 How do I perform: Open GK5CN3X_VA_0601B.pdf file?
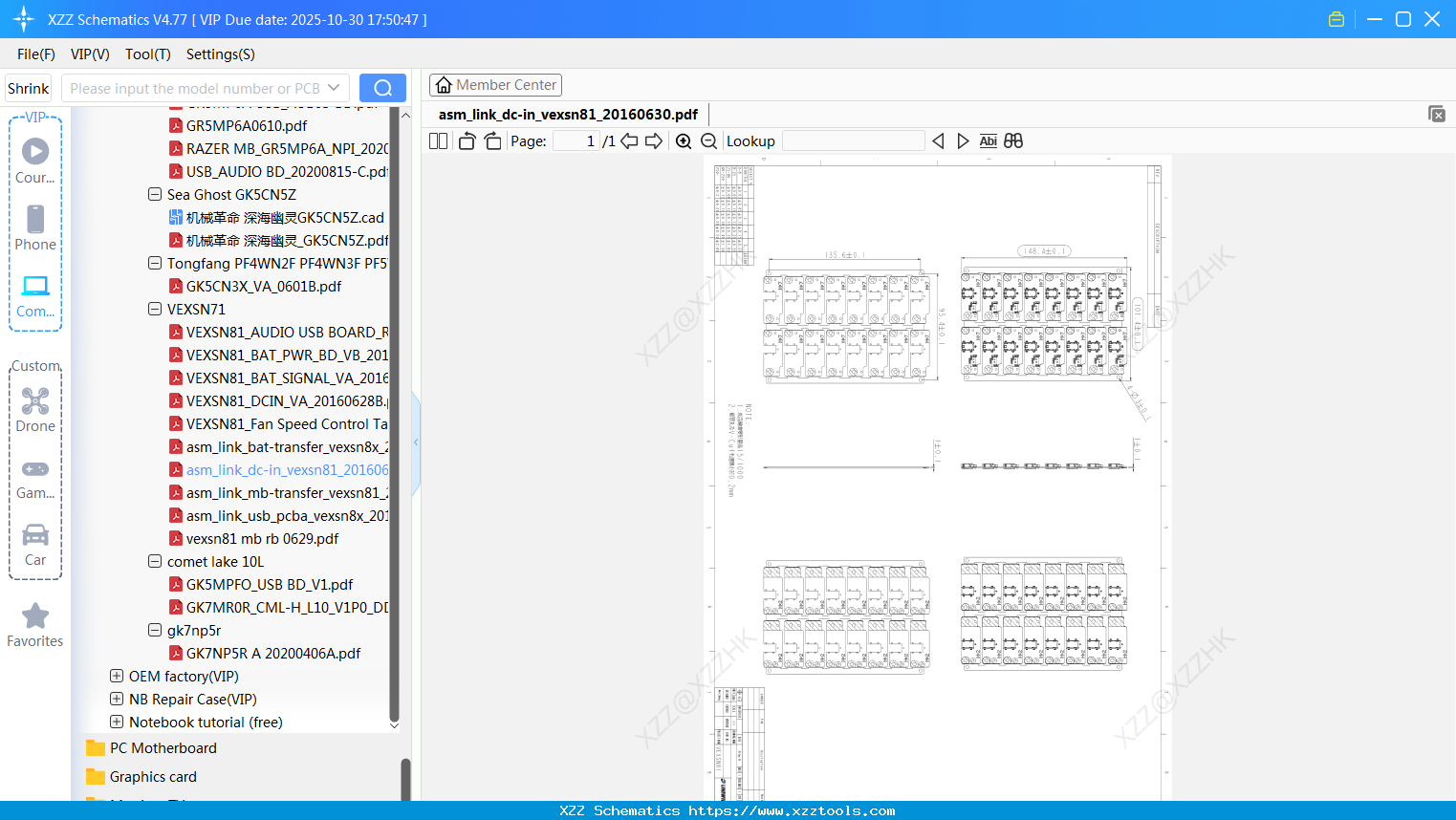255,286
